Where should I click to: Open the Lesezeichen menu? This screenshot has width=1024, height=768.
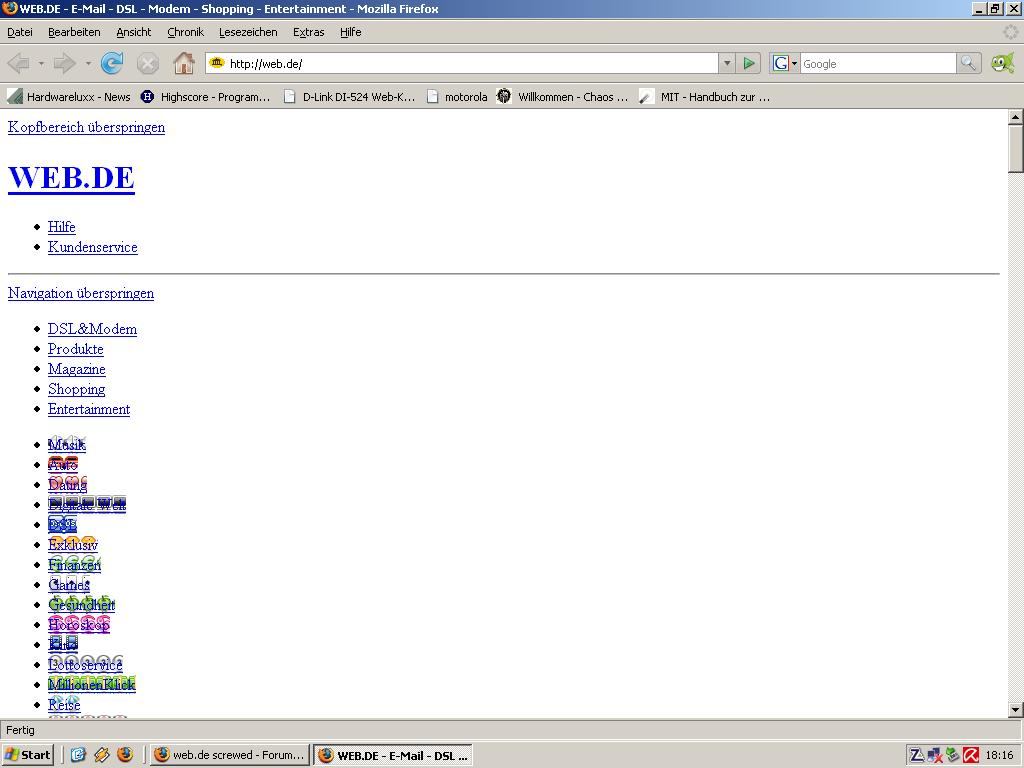(248, 32)
